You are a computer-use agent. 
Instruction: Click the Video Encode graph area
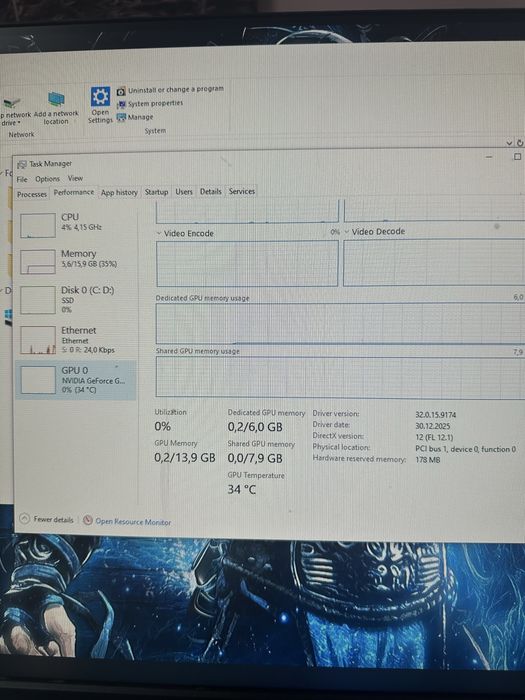(247, 263)
